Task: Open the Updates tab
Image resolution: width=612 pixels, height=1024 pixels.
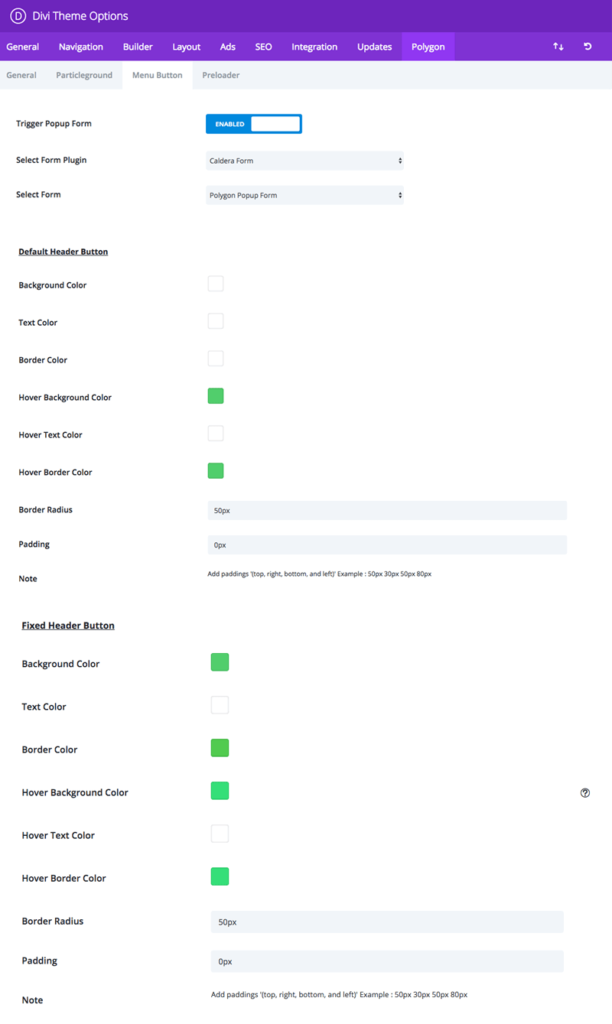Action: (374, 47)
